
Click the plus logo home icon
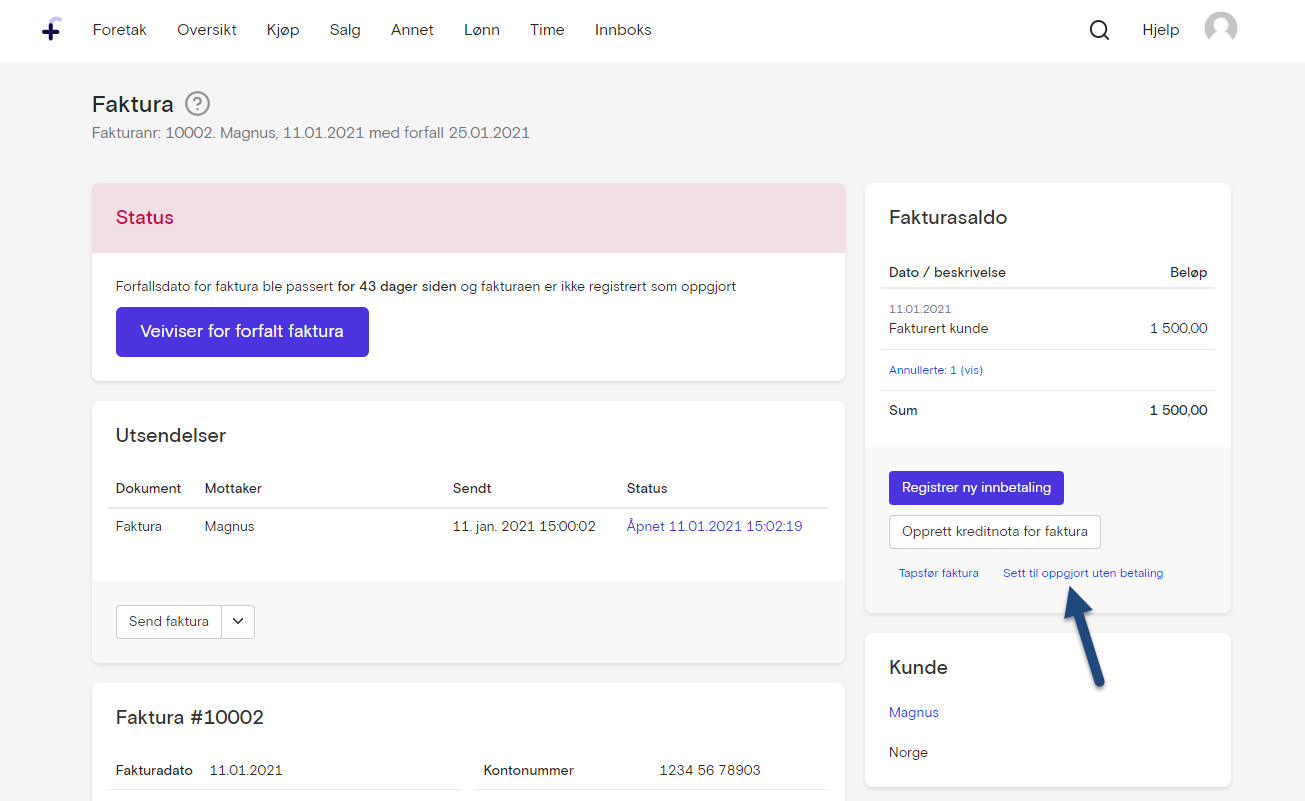point(51,30)
